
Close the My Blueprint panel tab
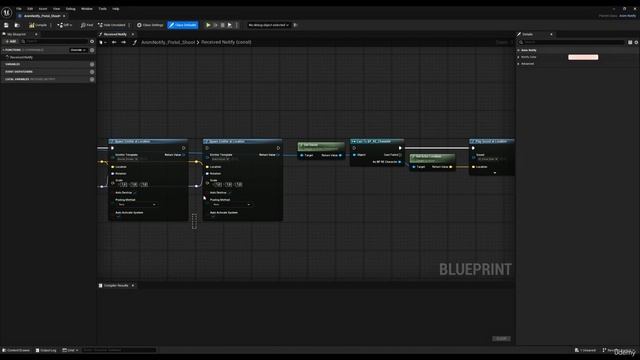pyautogui.click(x=36, y=34)
